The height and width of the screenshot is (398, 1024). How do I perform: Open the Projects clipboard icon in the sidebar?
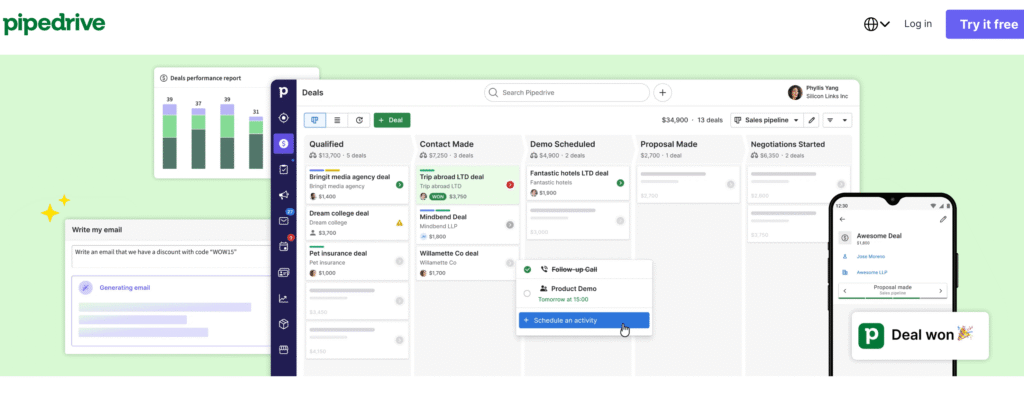point(283,169)
